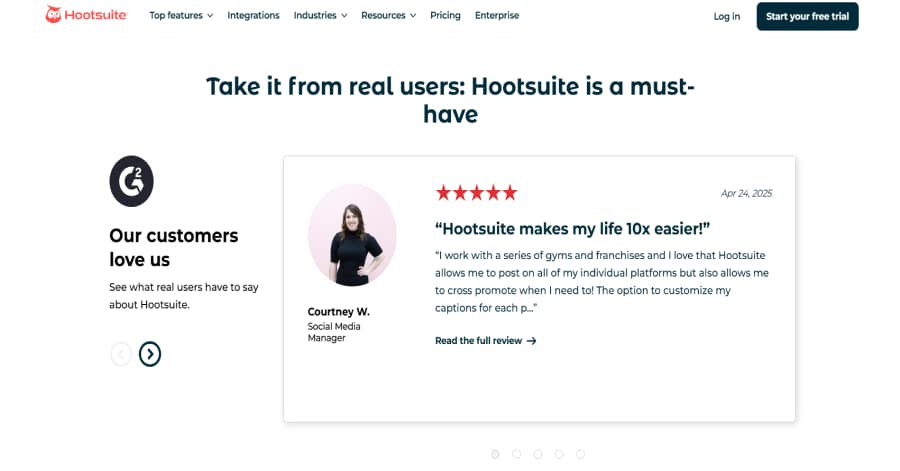Open the Integrations page
This screenshot has width=900, height=471.
253,15
